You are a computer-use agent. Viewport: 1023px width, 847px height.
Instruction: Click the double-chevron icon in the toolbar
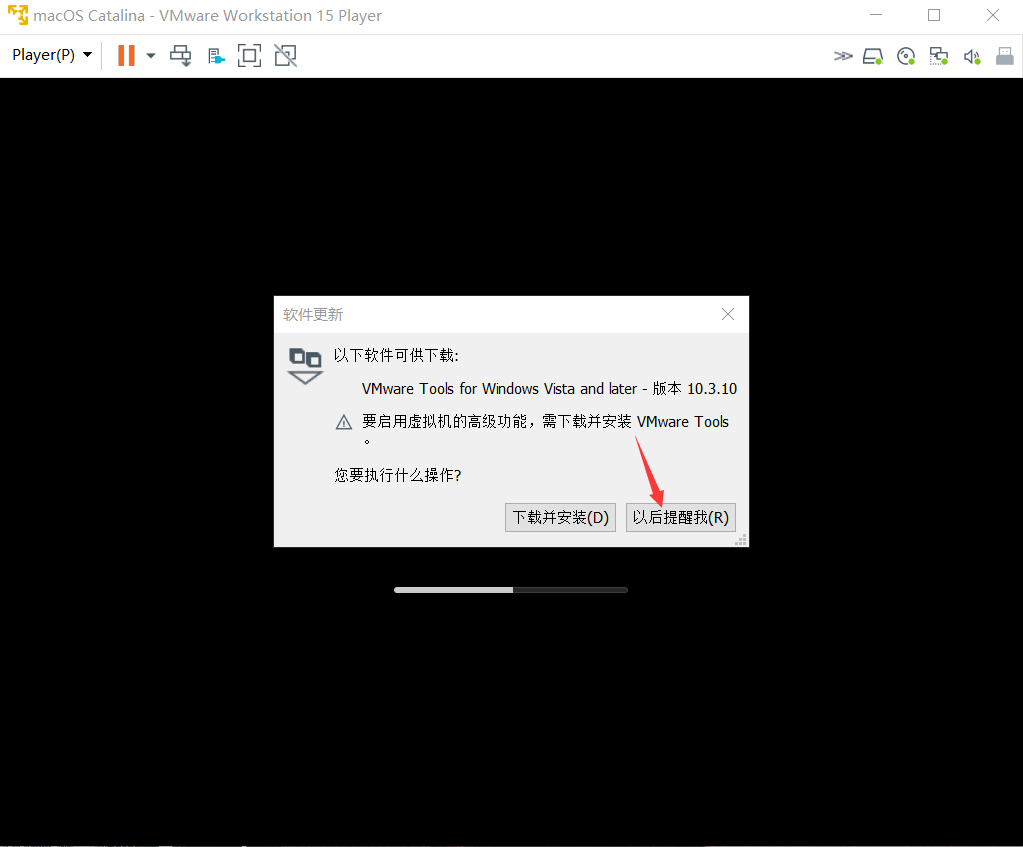point(843,56)
